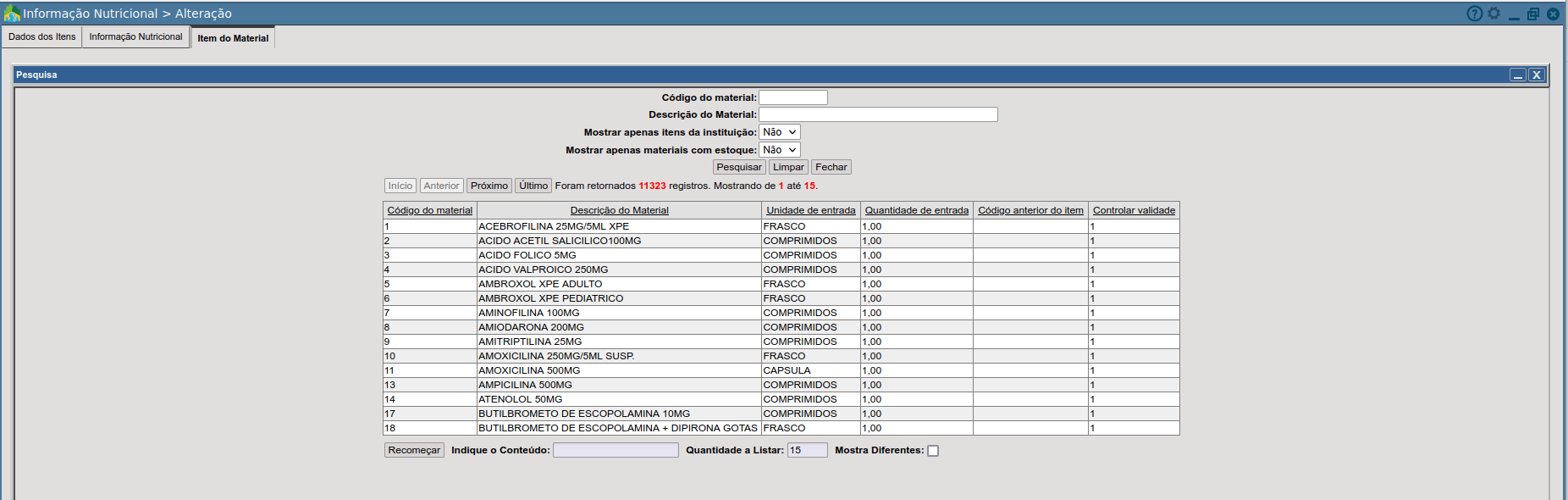This screenshot has width=1568, height=500.
Task: Close the Pesquisa panel with X
Action: pos(1537,75)
